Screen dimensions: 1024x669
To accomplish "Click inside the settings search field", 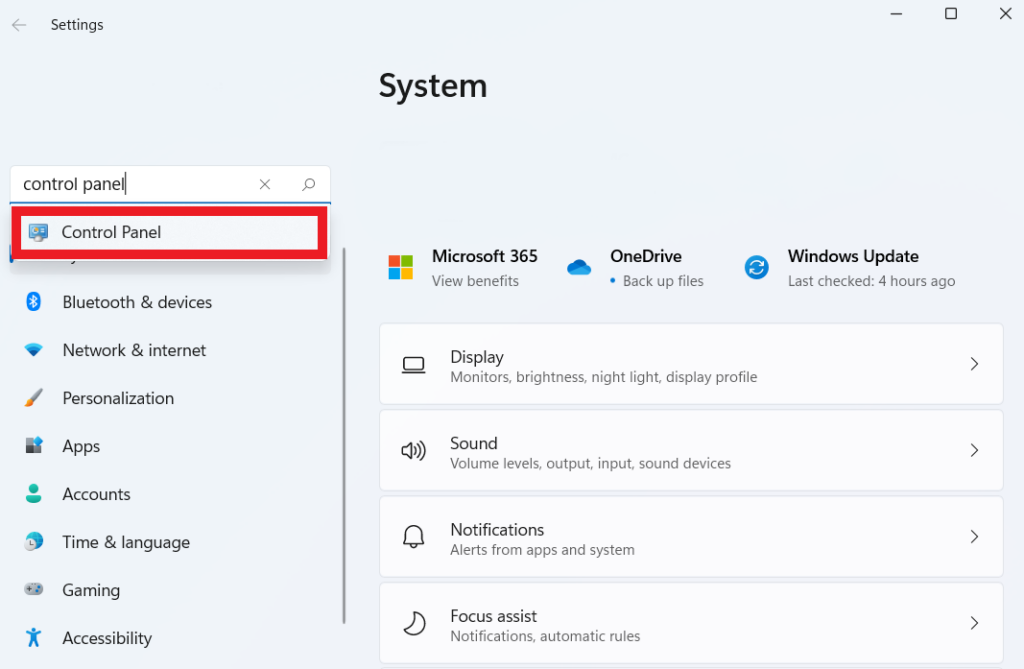I will [x=140, y=184].
